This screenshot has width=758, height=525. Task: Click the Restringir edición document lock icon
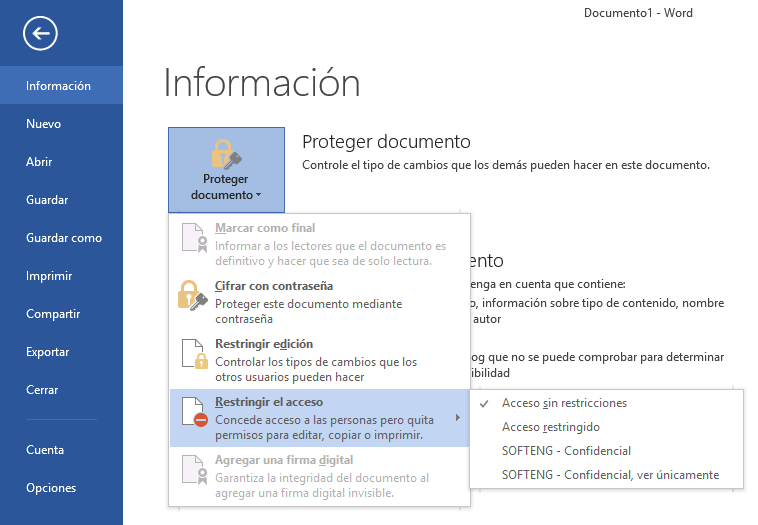193,353
